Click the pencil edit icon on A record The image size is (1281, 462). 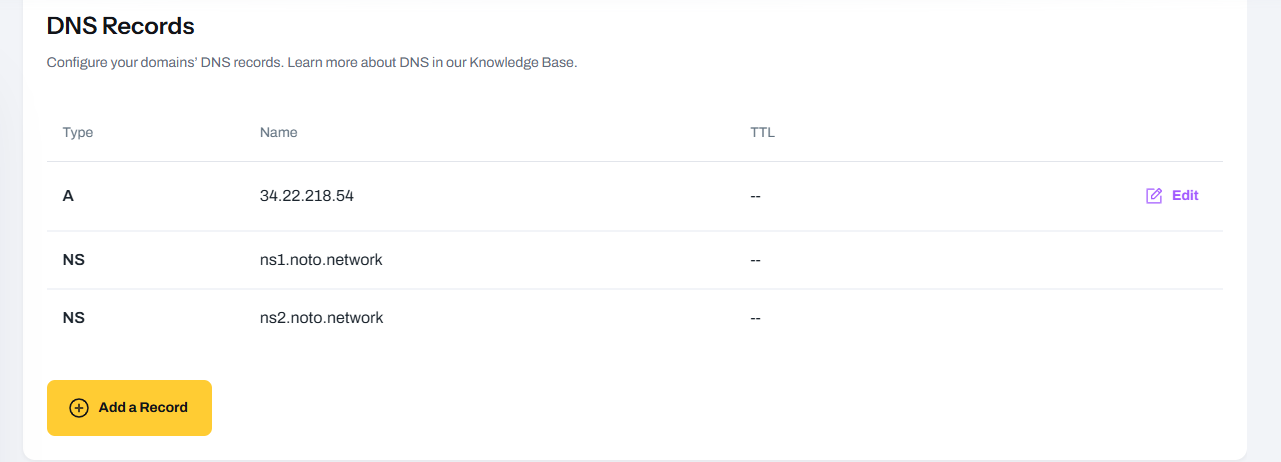[1154, 196]
